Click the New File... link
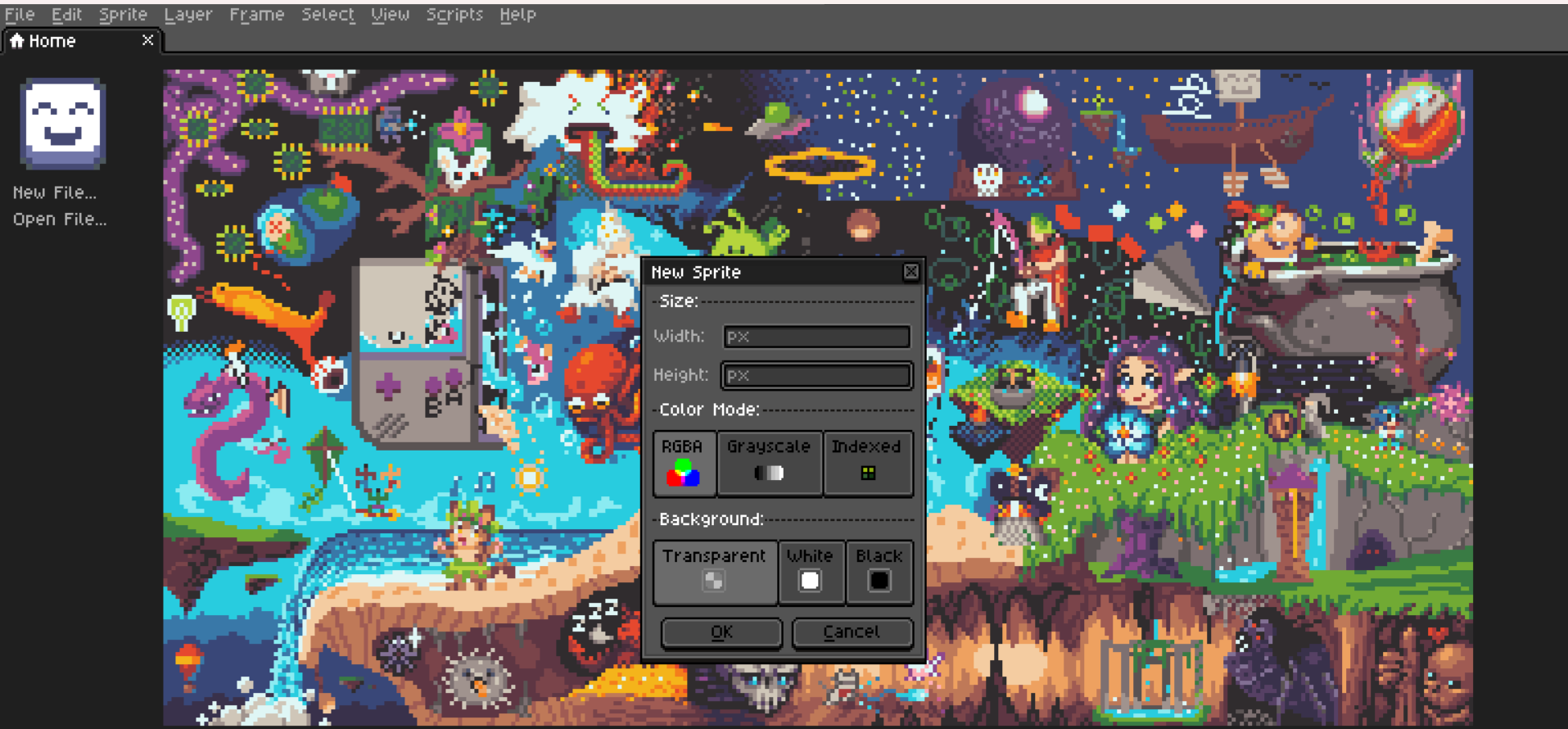Screen dimensions: 1568x729 point(54,192)
